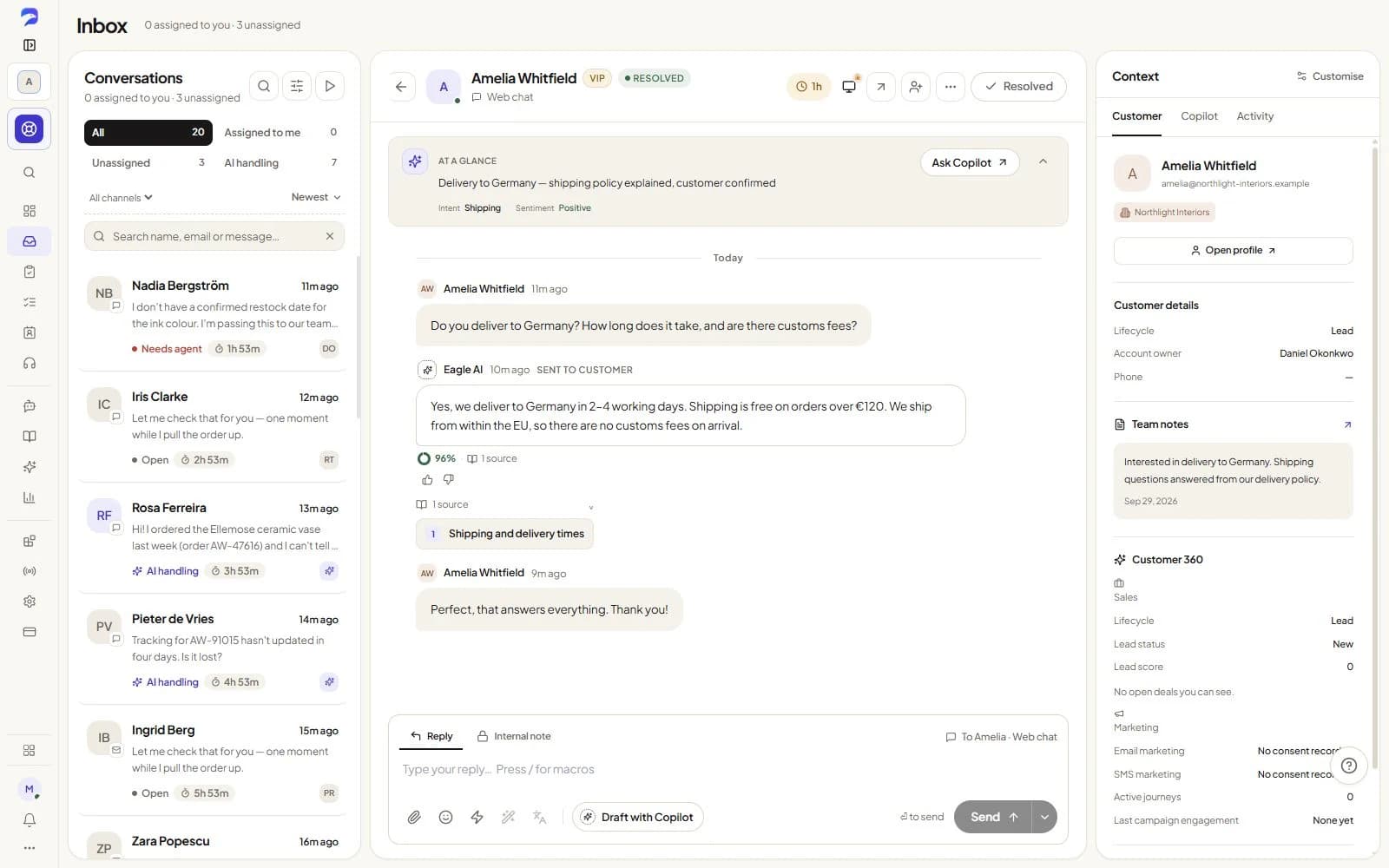Click the Ask Copilot button
The width and height of the screenshot is (1389, 868).
pyautogui.click(x=969, y=162)
